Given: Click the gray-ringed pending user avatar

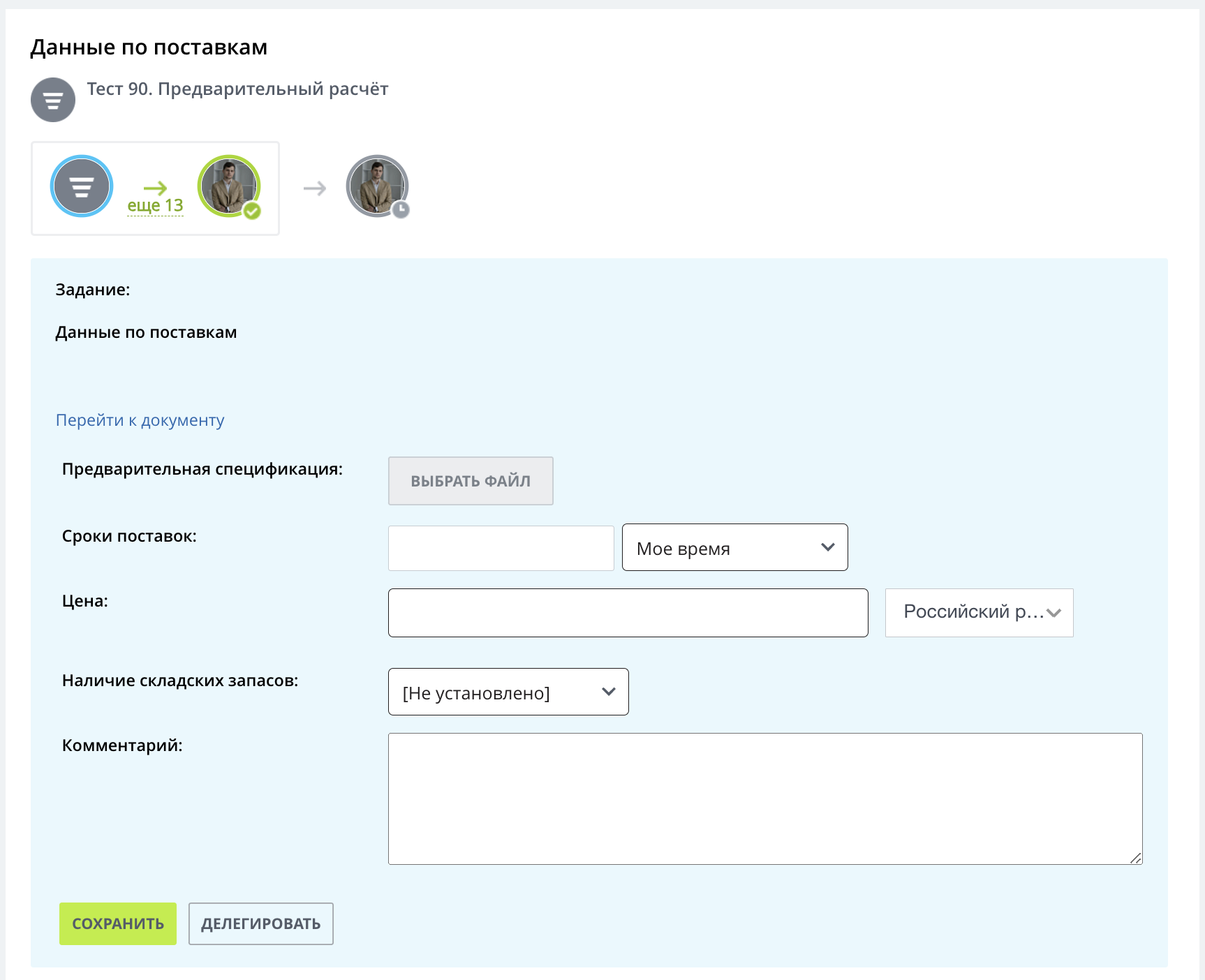Looking at the screenshot, I should [x=376, y=185].
